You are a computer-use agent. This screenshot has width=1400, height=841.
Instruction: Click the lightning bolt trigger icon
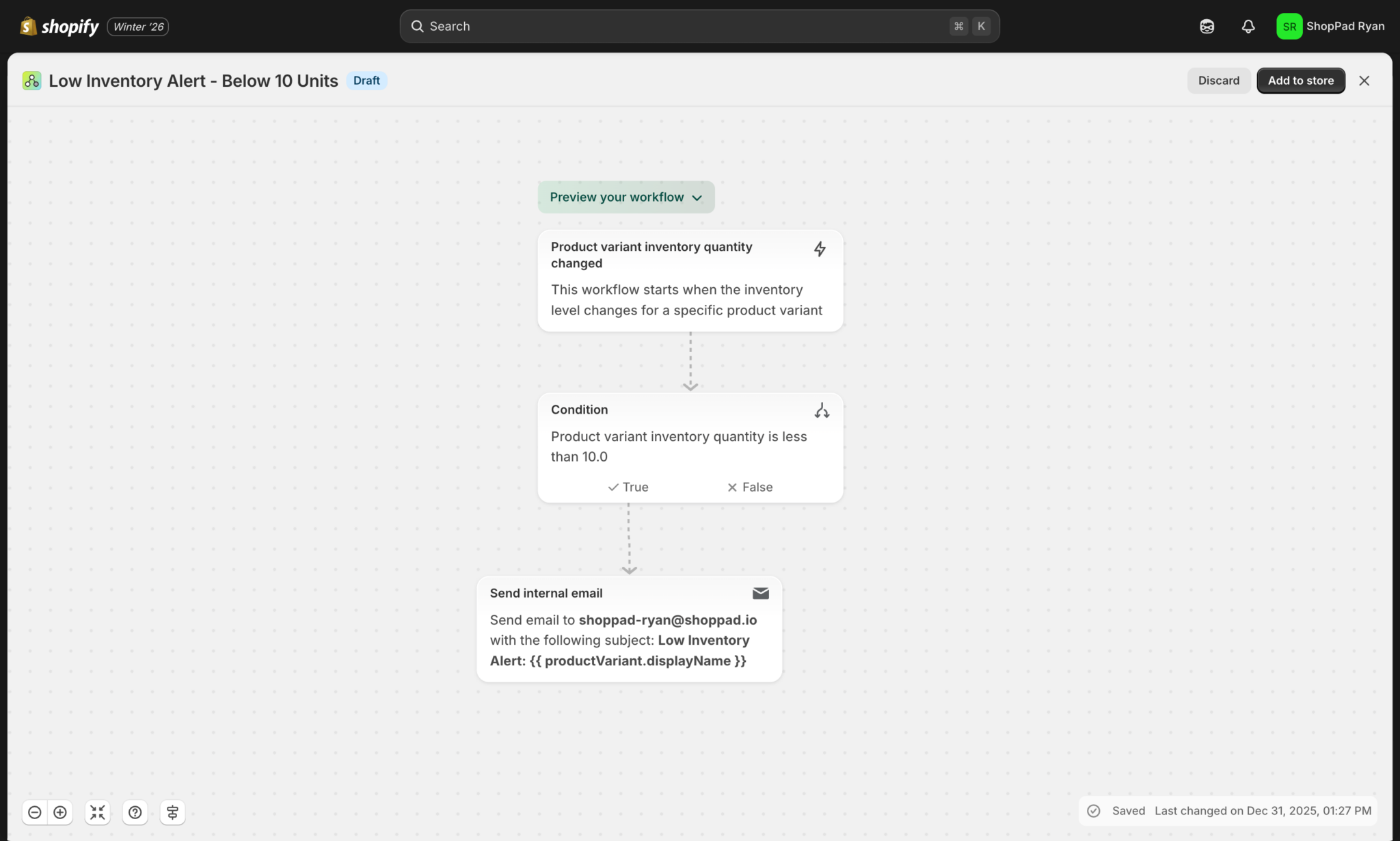[820, 249]
